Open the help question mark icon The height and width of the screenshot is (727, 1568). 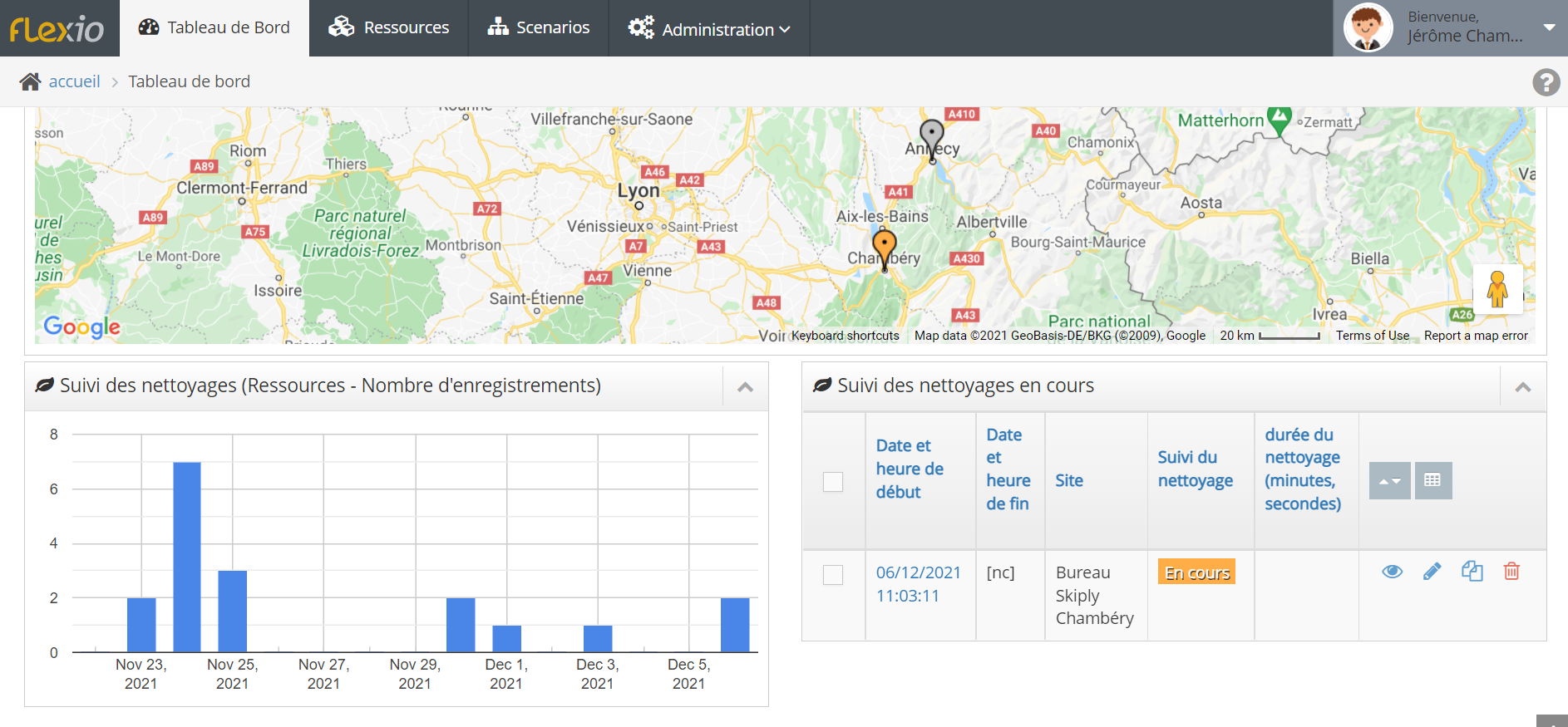click(1546, 82)
